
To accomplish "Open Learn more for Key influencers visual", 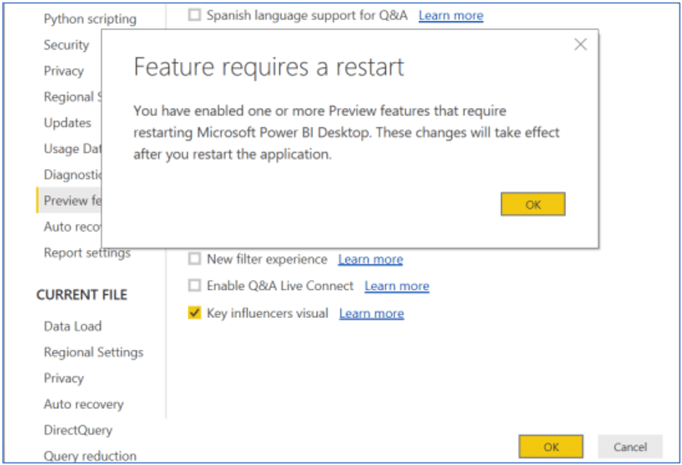I will pos(371,313).
